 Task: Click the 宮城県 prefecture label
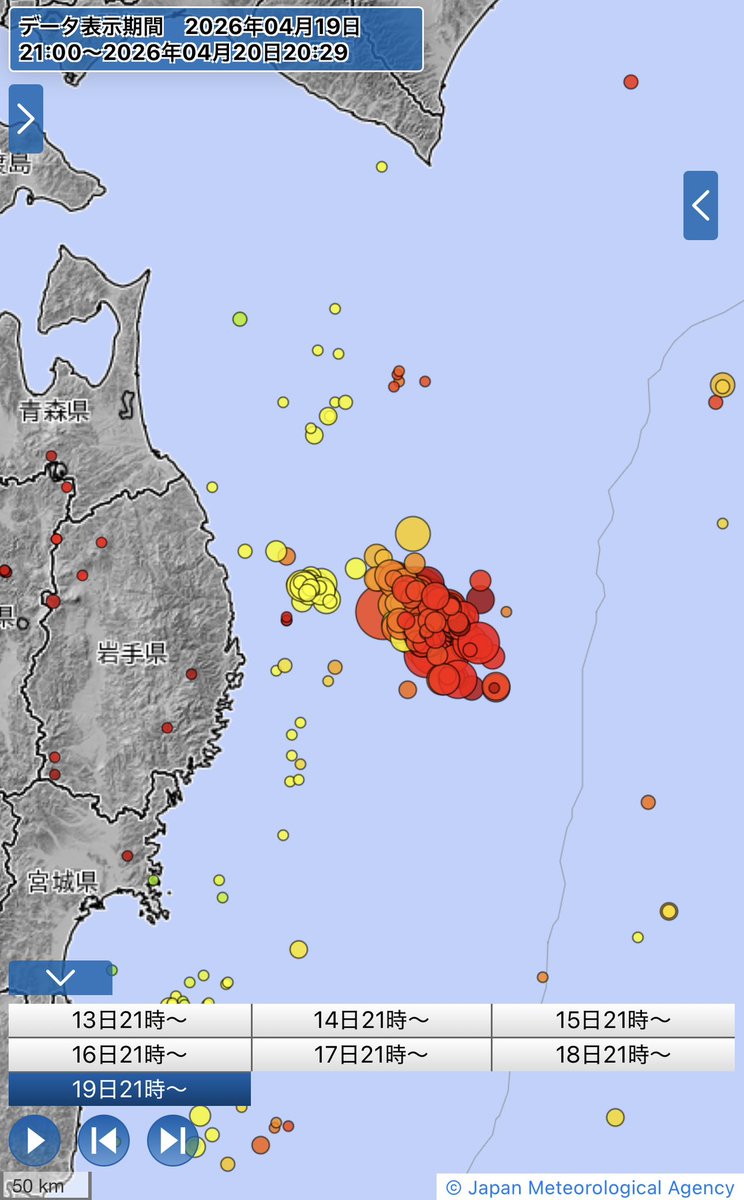[62, 882]
